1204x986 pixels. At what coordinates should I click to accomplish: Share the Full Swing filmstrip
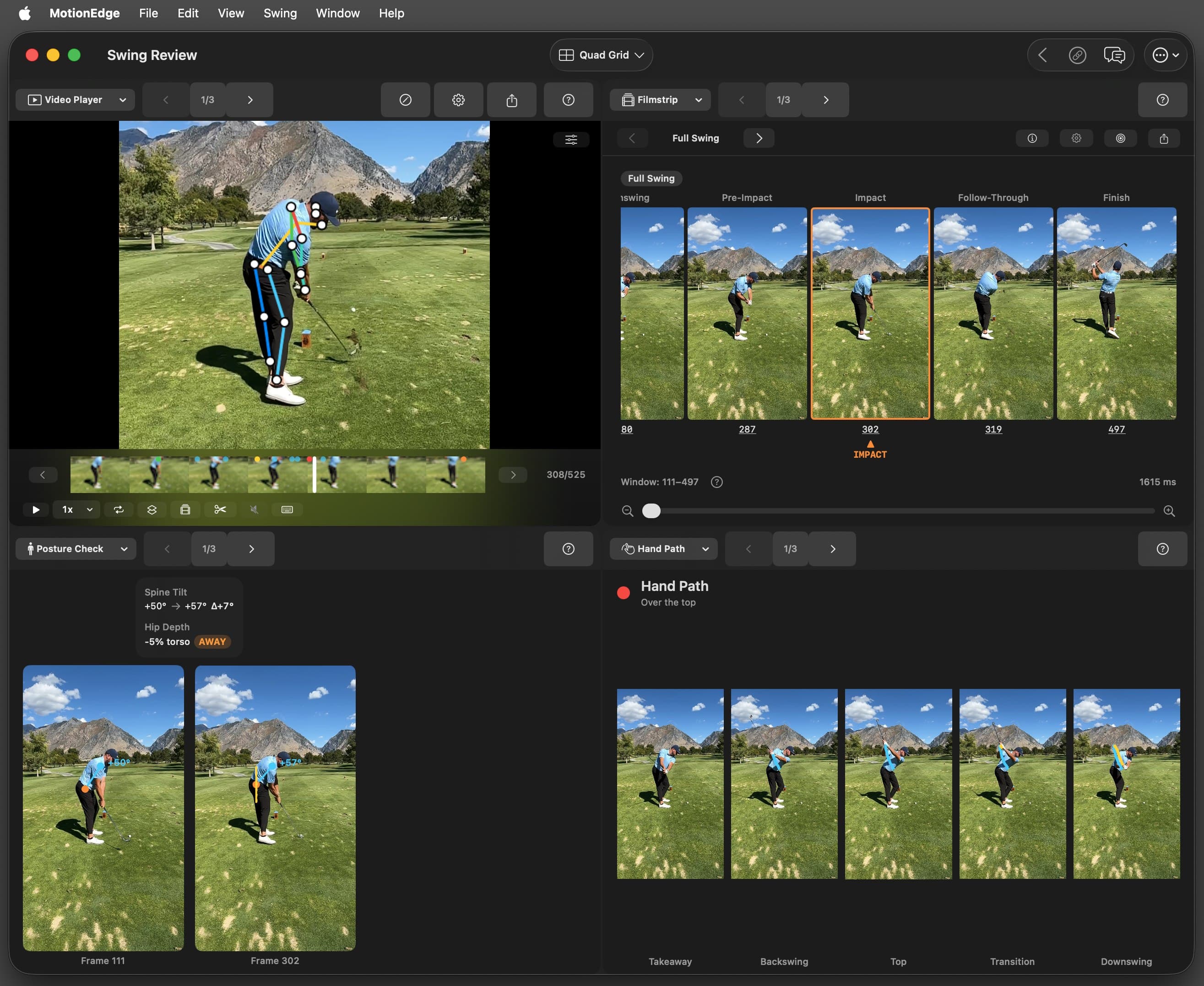1164,139
